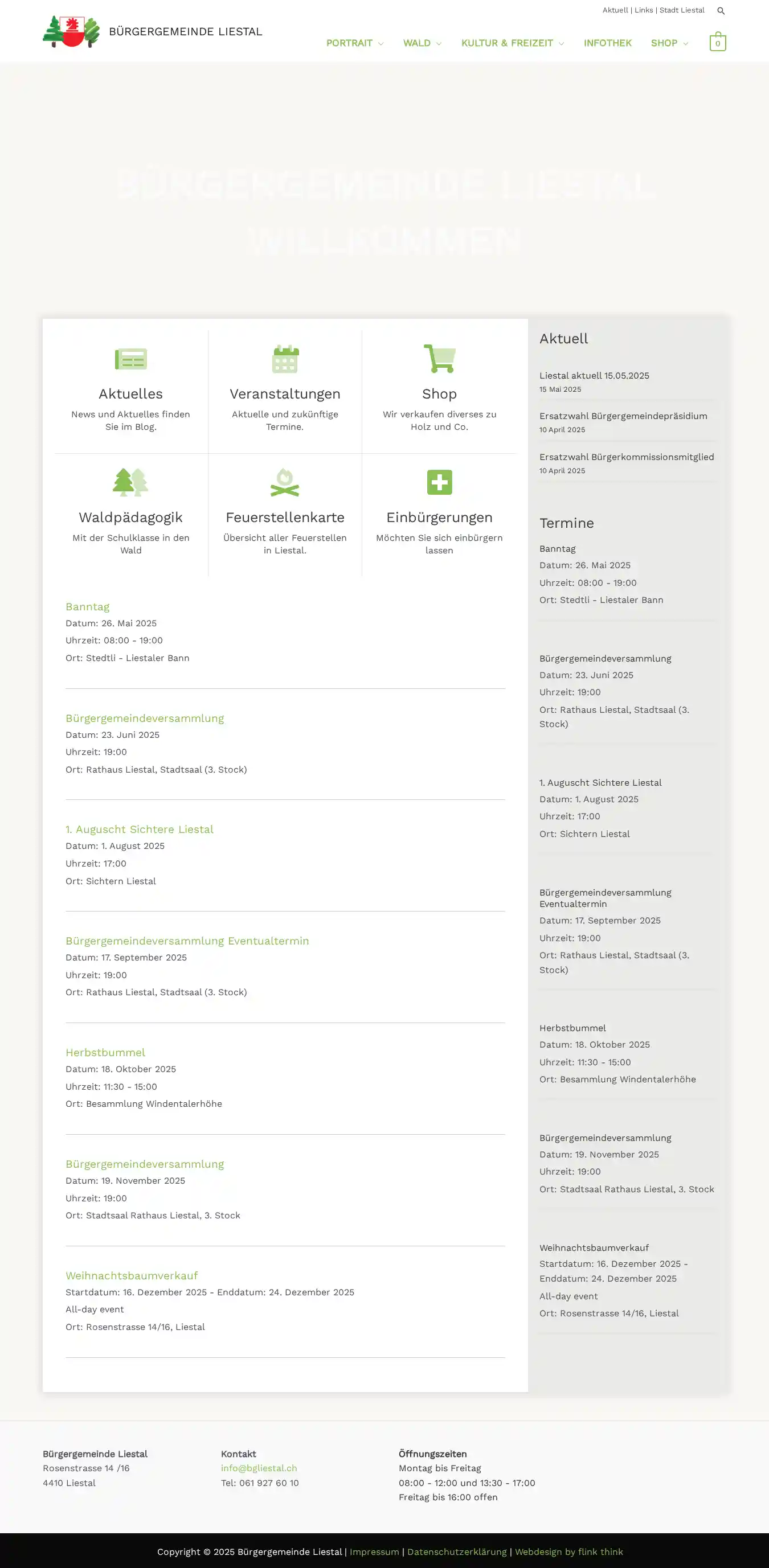
Task: Click the Shop cart icon
Action: coord(440,359)
